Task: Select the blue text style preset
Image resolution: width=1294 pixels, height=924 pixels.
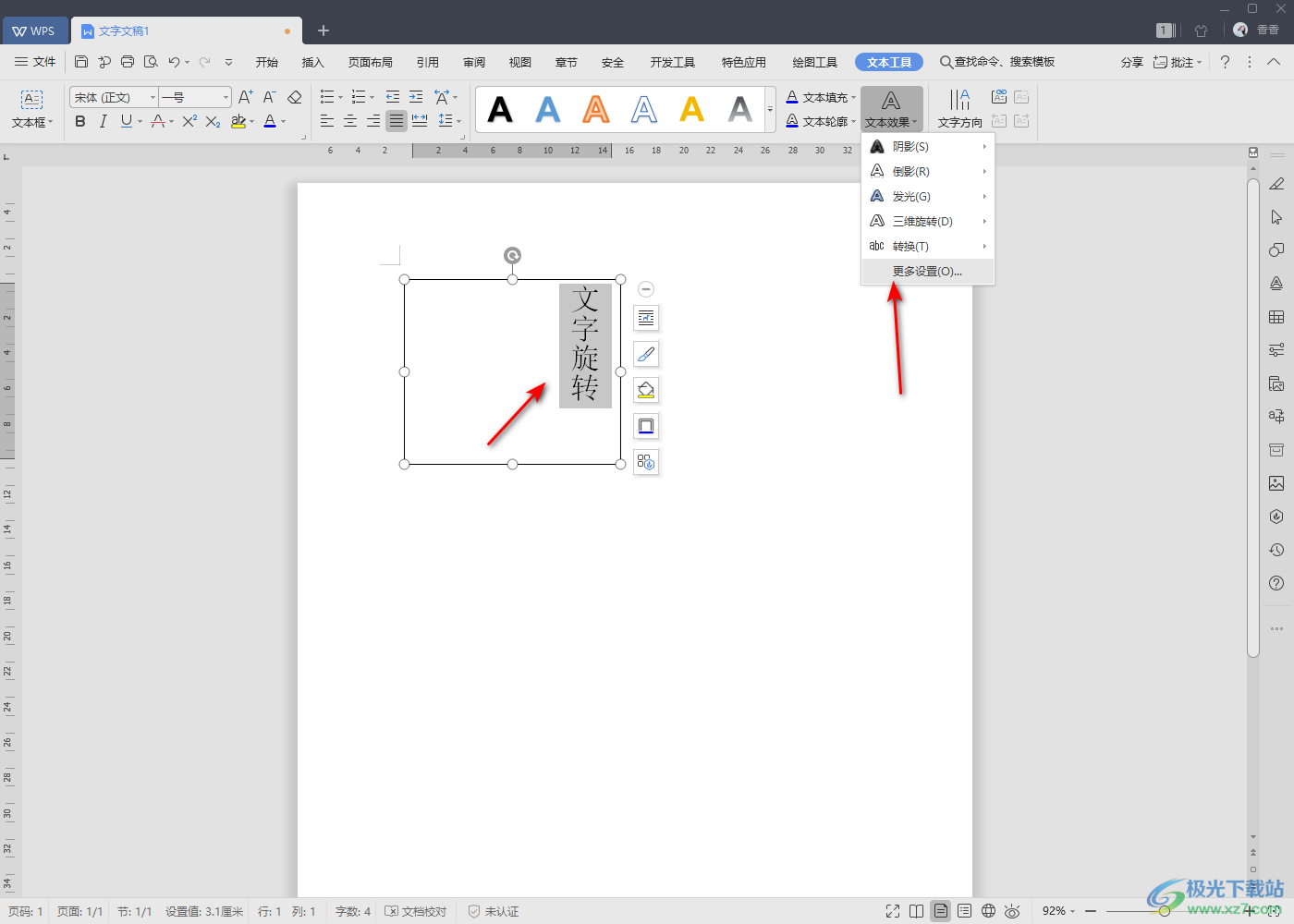Action: point(548,110)
